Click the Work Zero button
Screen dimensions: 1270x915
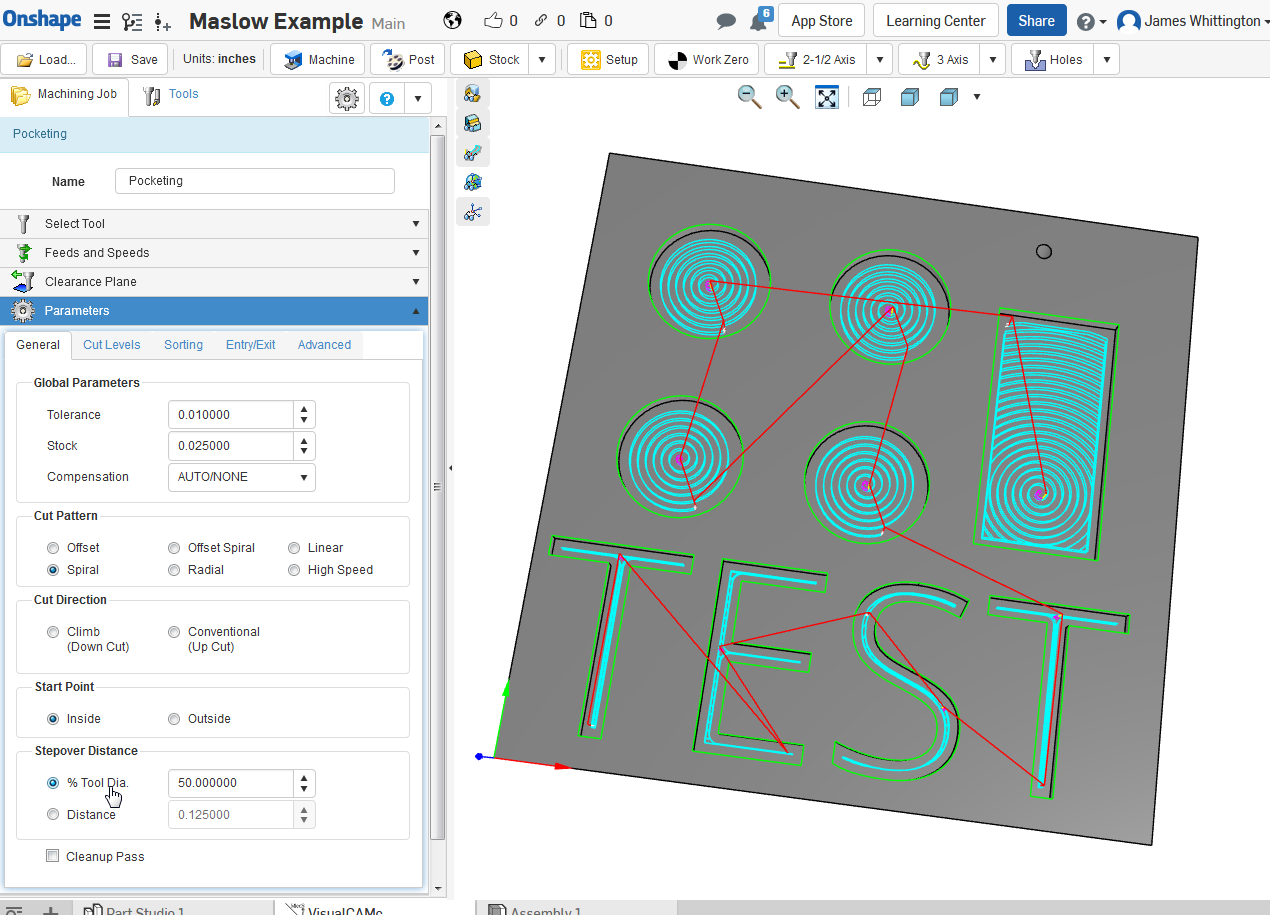pyautogui.click(x=707, y=59)
